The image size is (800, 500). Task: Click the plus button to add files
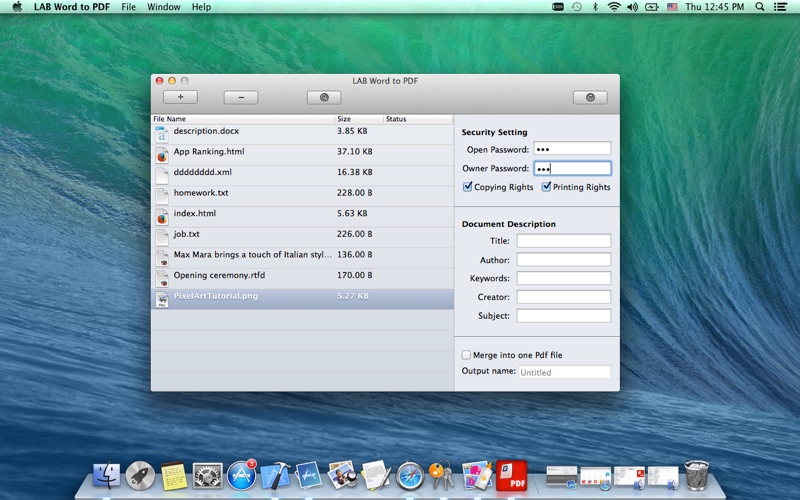(180, 97)
